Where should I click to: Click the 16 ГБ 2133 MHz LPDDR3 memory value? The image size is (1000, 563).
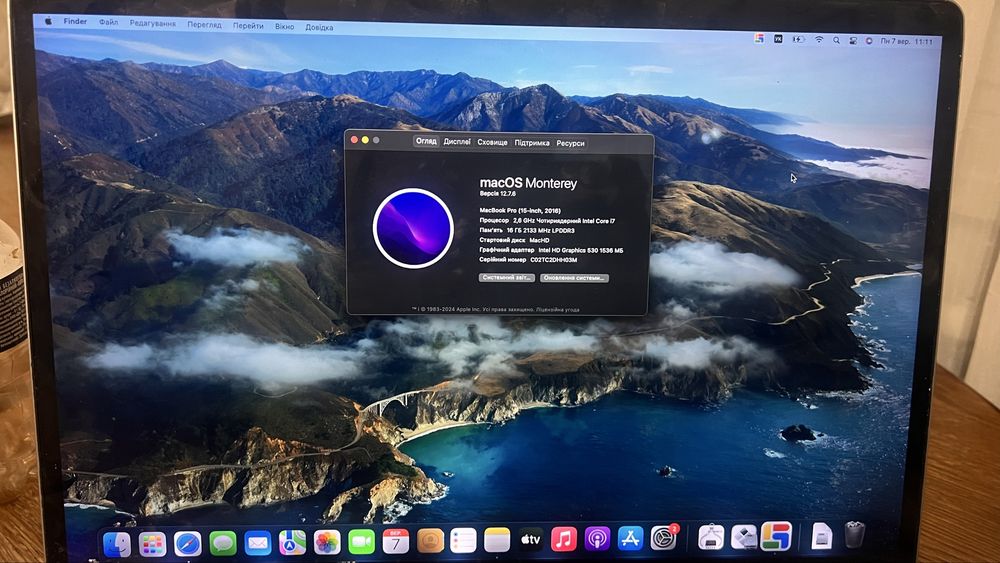pyautogui.click(x=540, y=231)
